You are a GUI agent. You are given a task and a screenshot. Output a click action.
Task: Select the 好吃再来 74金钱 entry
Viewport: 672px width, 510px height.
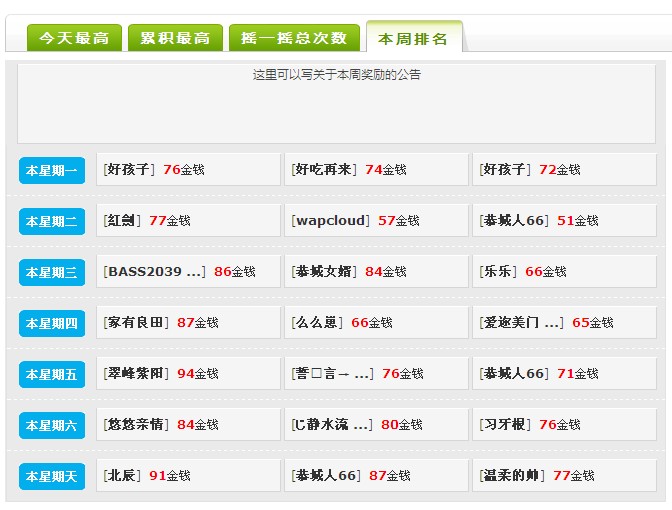[376, 170]
